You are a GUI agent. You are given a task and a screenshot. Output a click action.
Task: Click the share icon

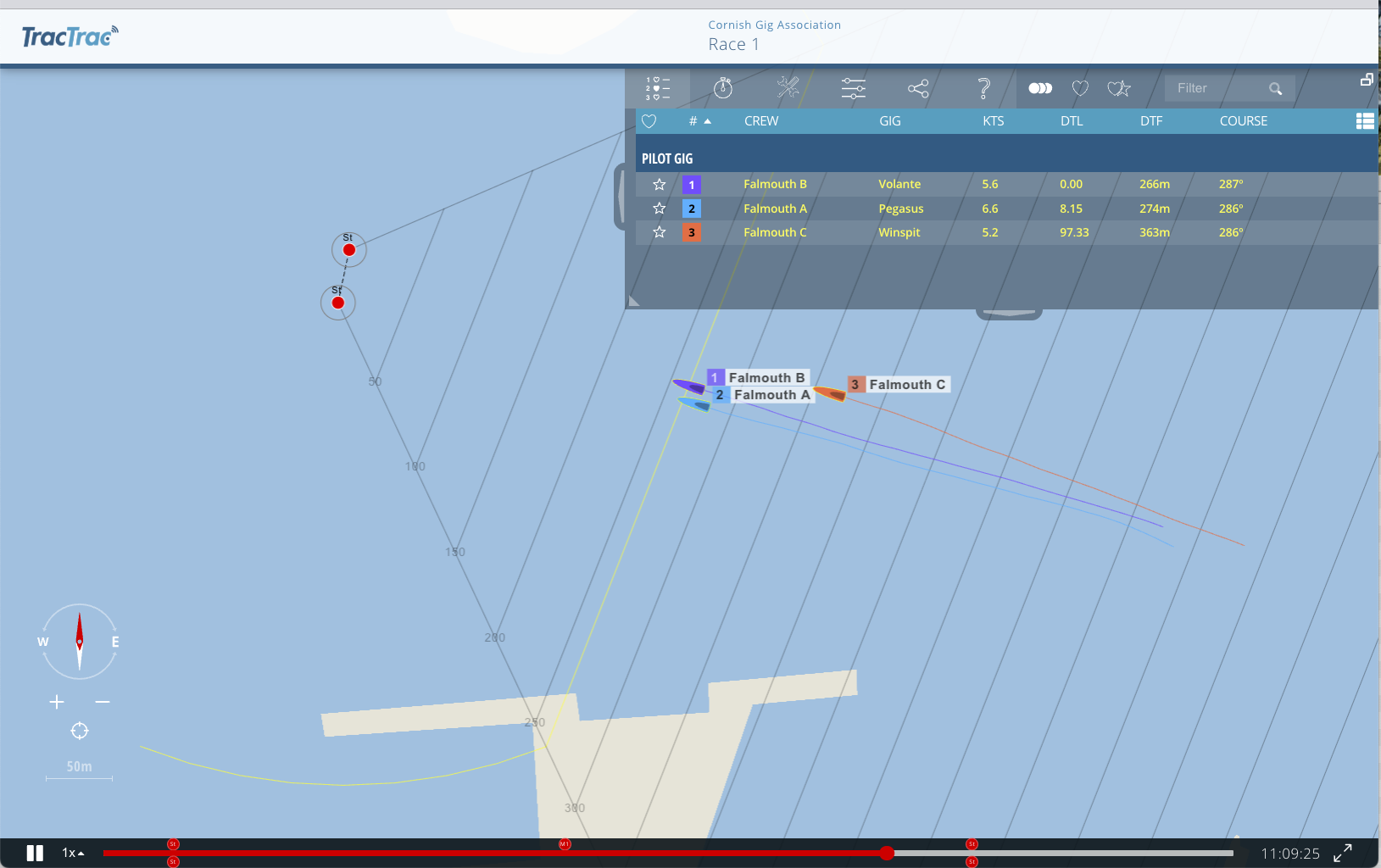(x=917, y=88)
